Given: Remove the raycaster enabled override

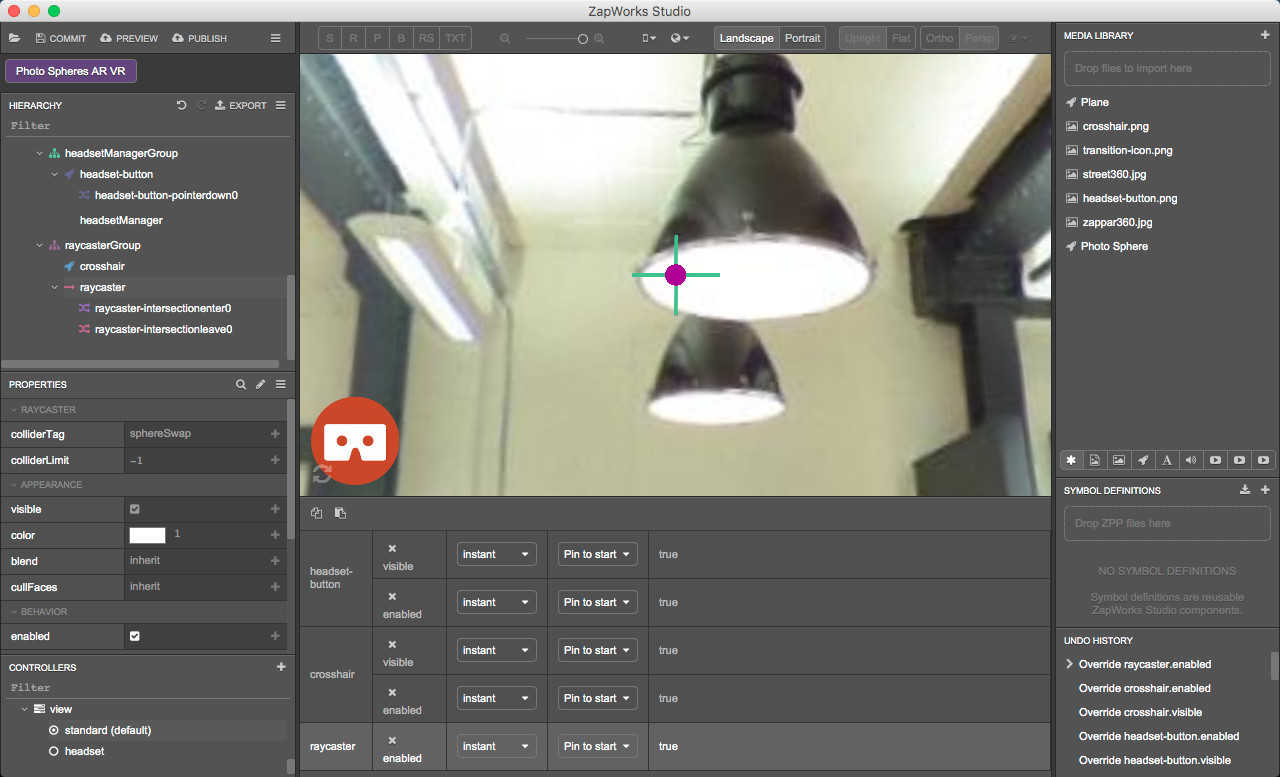Looking at the screenshot, I should pyautogui.click(x=392, y=740).
